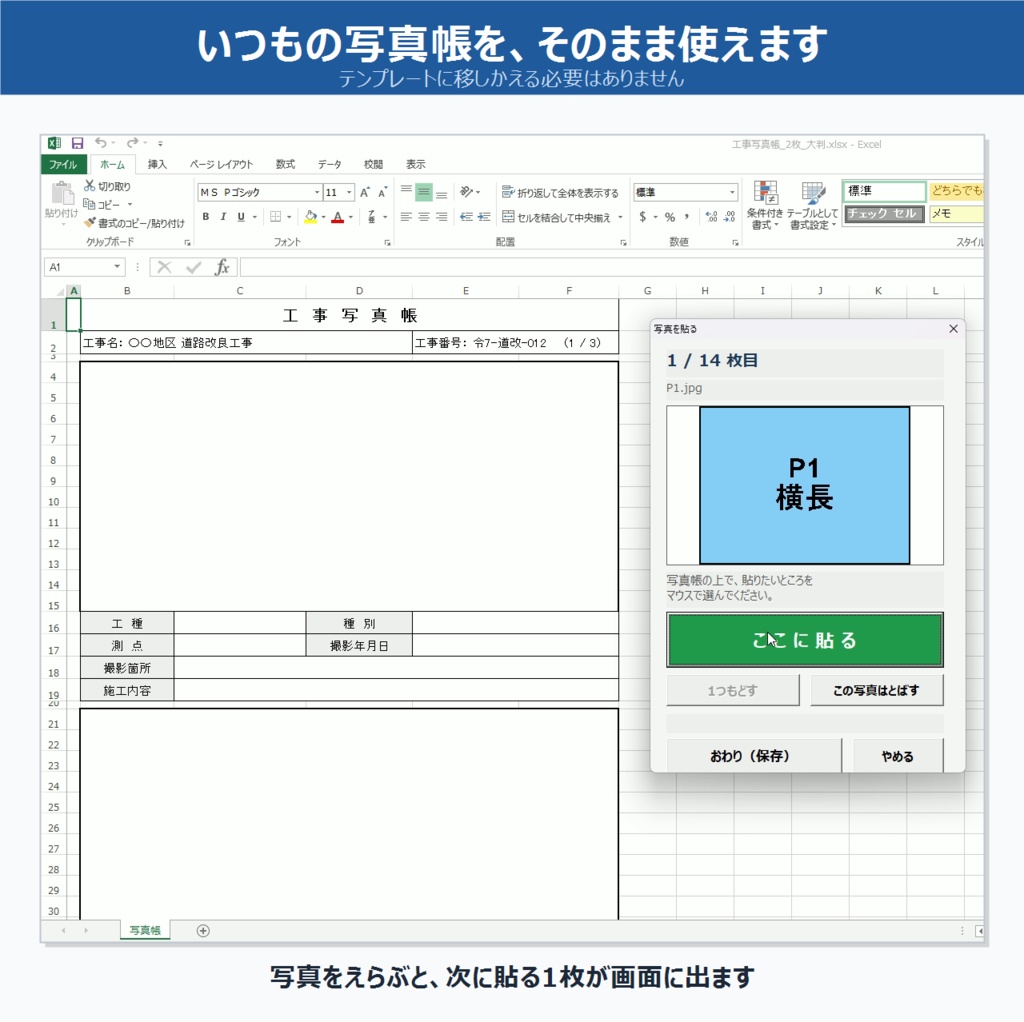Open the Name Box dropdown arrow
Image resolution: width=1024 pixels, height=1022 pixels.
pos(117,266)
